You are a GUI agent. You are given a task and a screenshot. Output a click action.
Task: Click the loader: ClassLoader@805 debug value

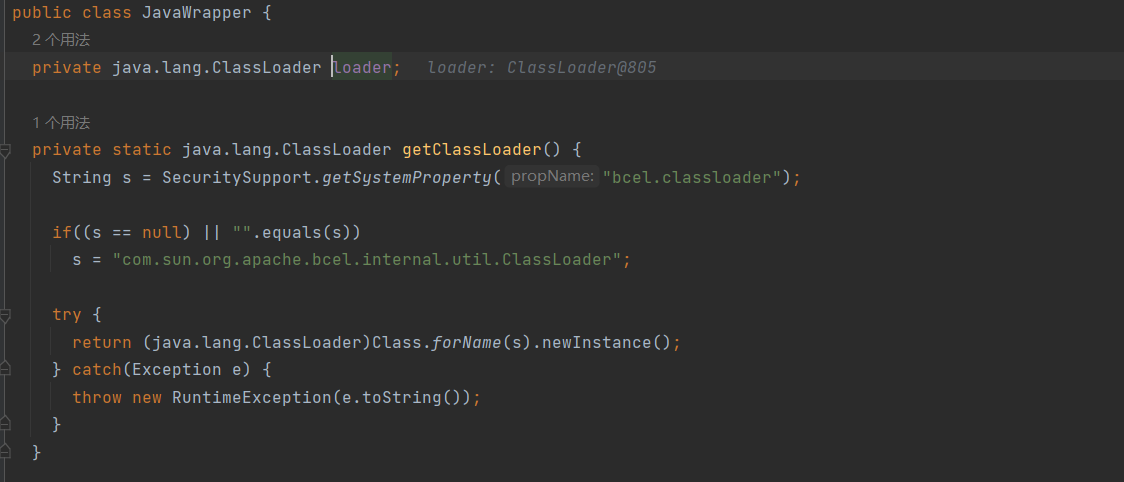pyautogui.click(x=541, y=68)
